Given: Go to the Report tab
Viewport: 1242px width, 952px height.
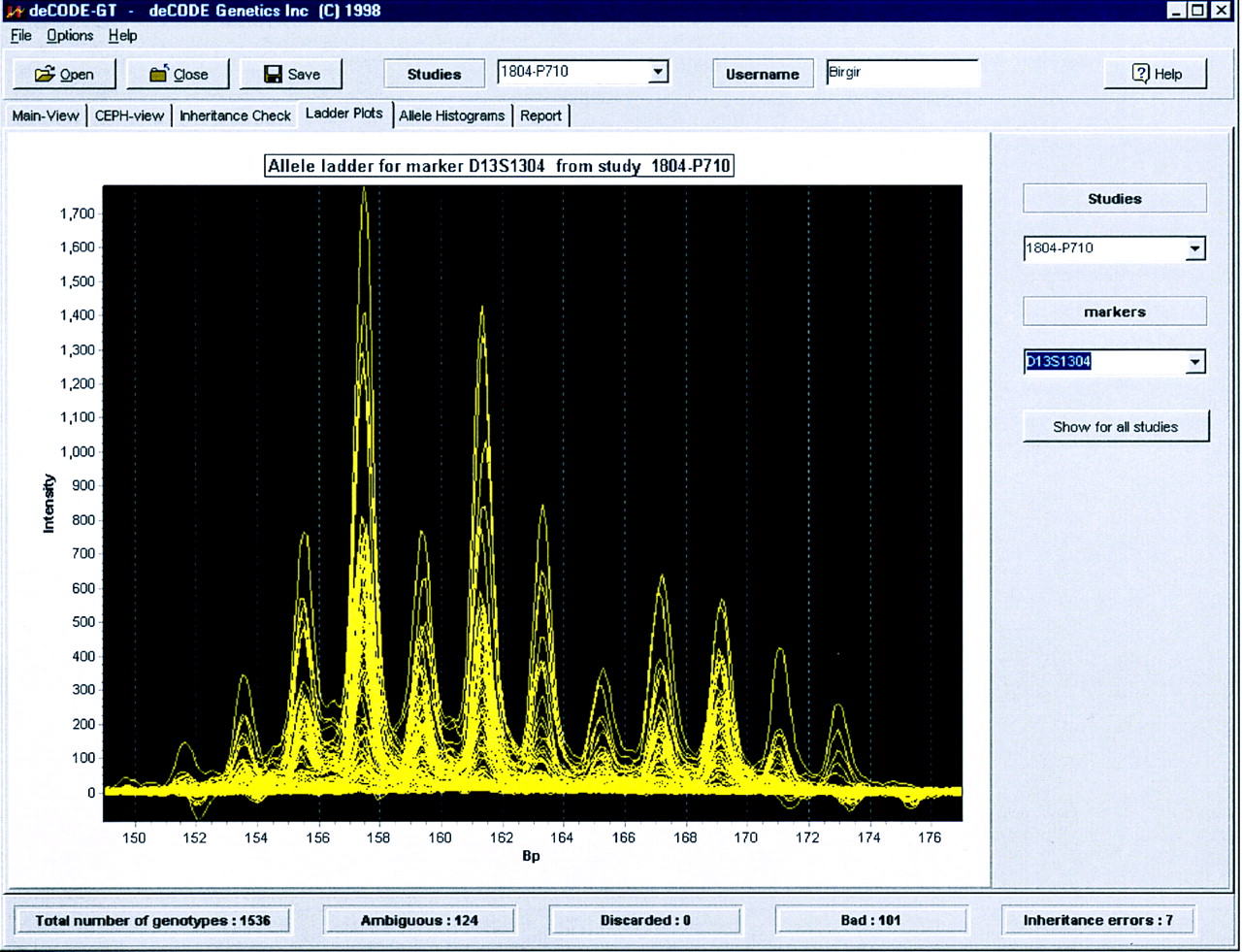Looking at the screenshot, I should (x=540, y=115).
